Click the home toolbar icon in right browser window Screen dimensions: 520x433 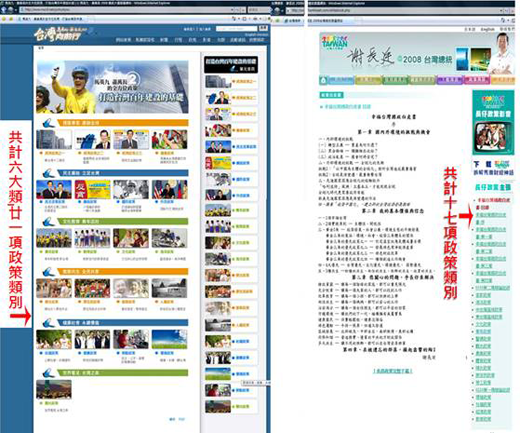[503, 20]
